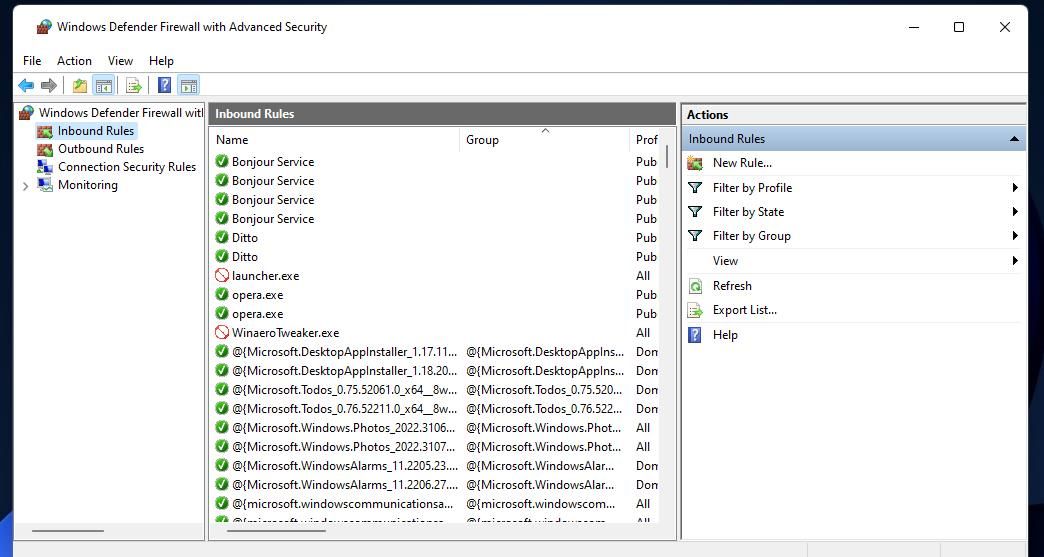Select the Microsoft.WindowsAlarms_11.2206.27 rule name
Viewport: 1044px width, 557px height.
tap(344, 484)
